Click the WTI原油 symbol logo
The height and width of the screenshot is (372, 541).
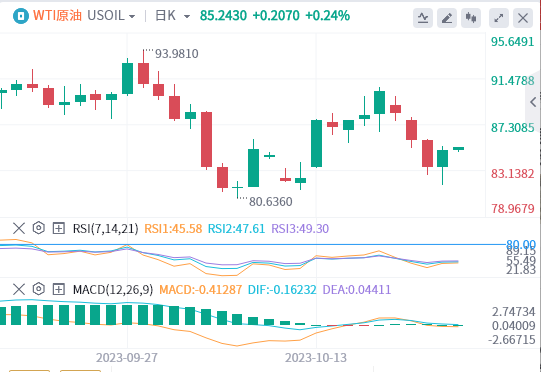(21, 16)
